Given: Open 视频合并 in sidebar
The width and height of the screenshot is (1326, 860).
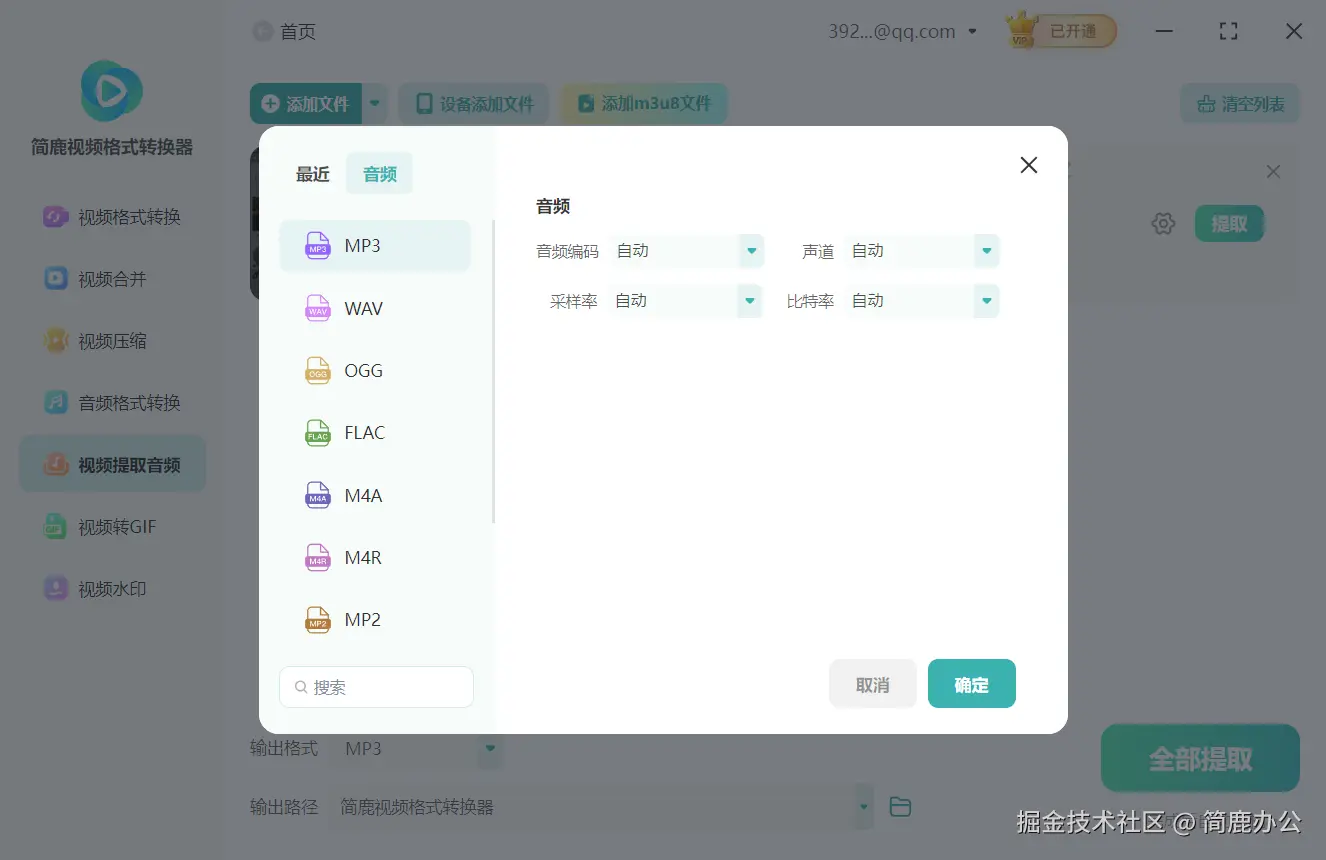Looking at the screenshot, I should [x=113, y=279].
